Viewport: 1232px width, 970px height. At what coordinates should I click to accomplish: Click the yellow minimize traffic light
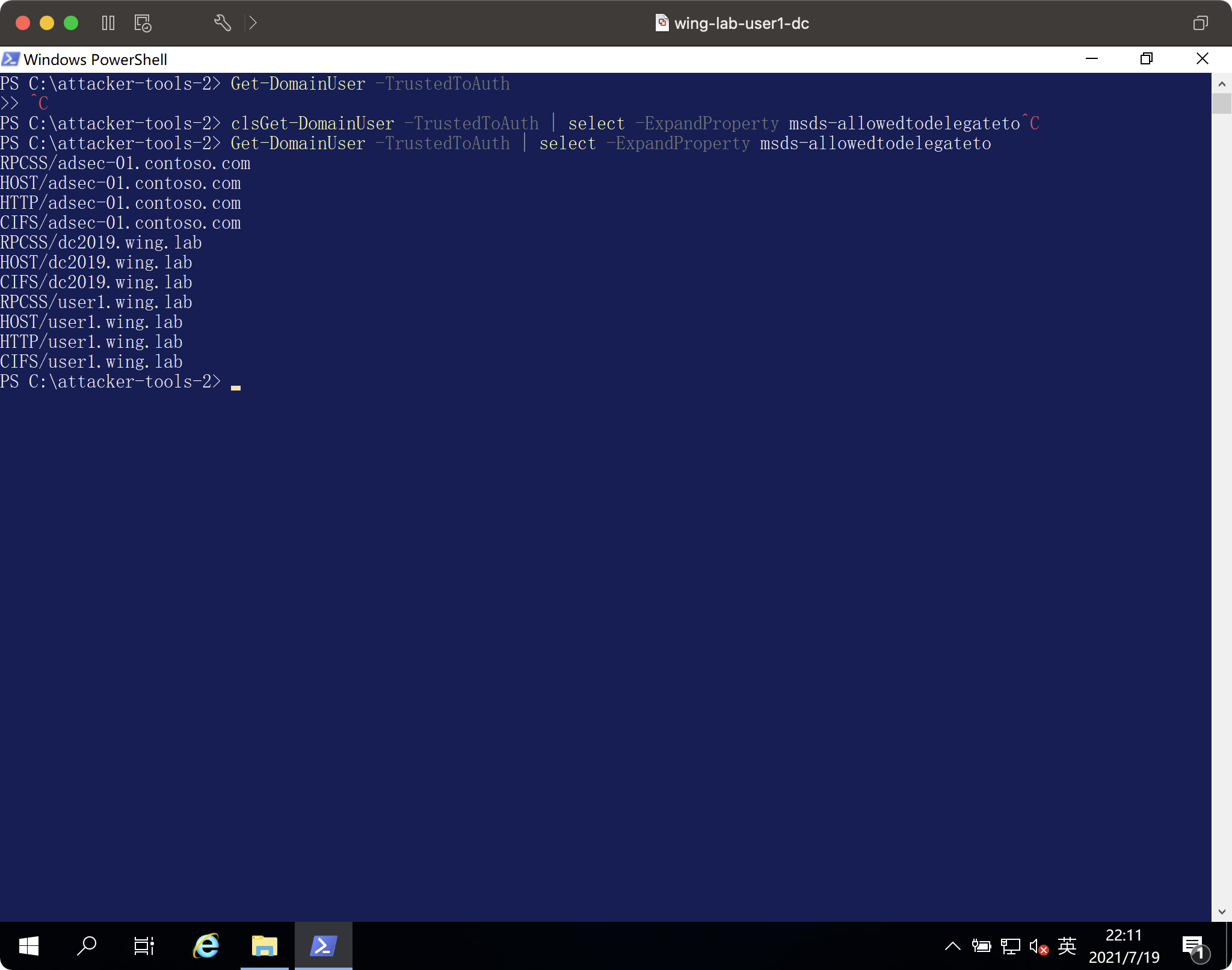[x=47, y=23]
